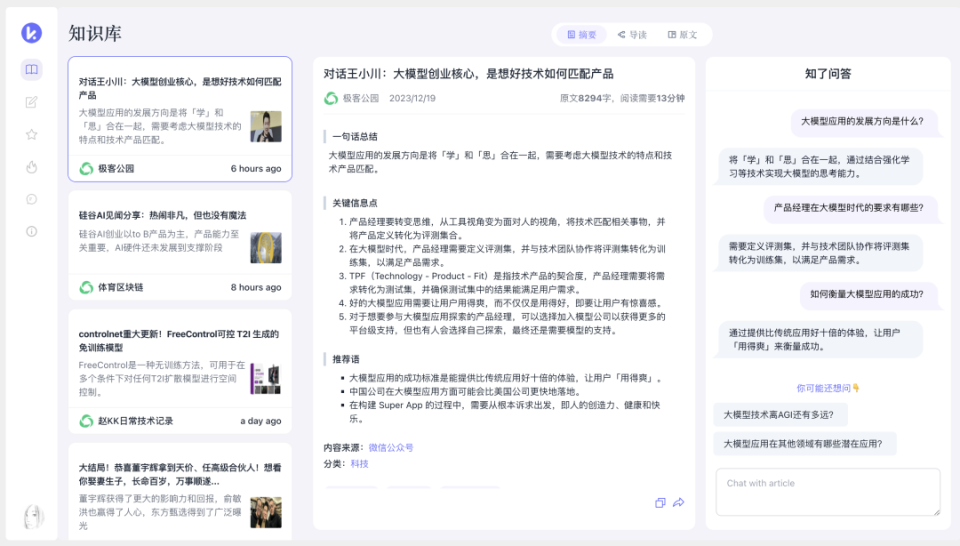
Task: Open the knowledge base book icon
Action: click(x=32, y=70)
